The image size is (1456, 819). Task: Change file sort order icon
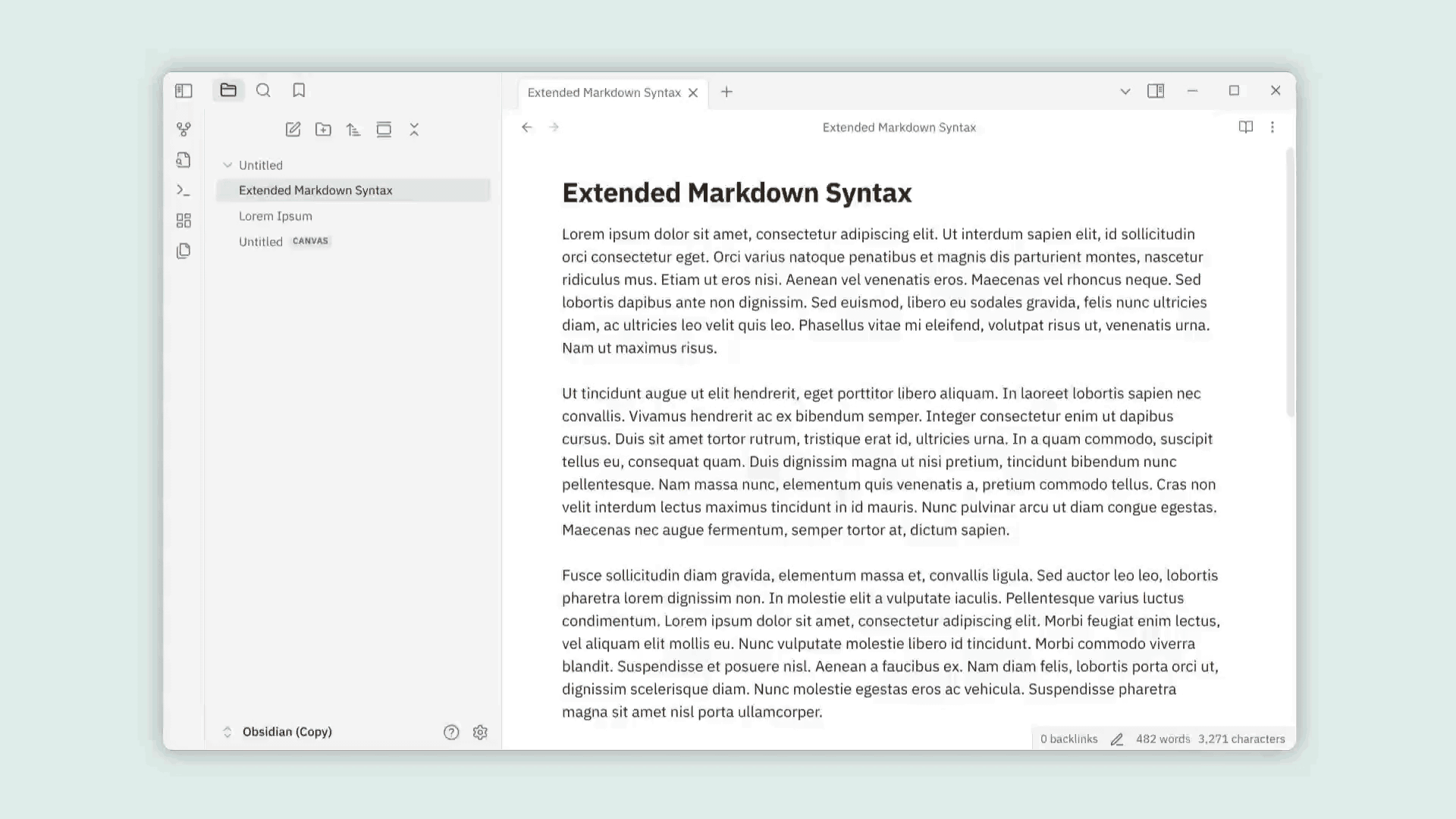(353, 130)
